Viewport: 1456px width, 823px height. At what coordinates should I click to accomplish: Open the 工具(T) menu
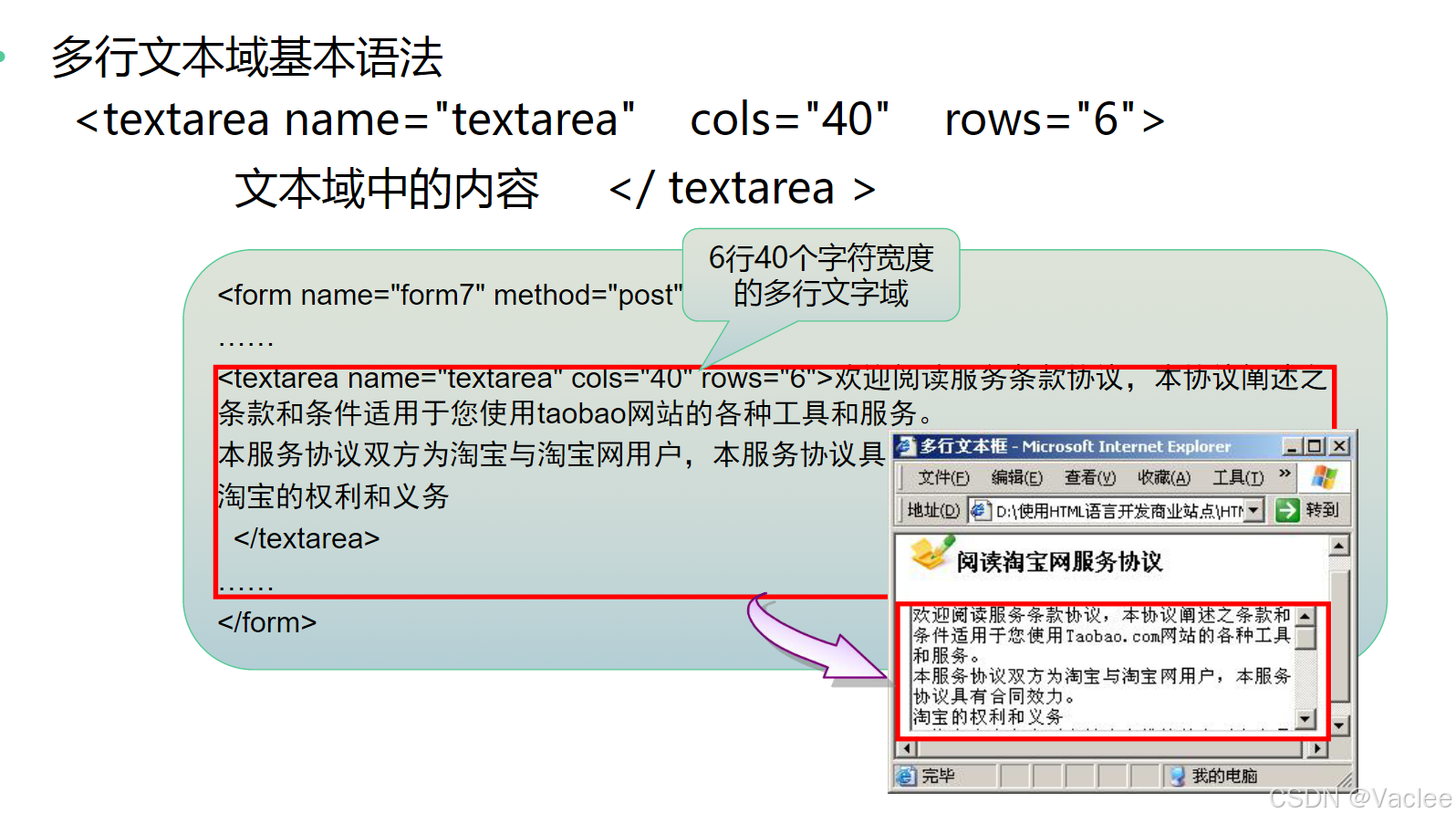[x=1238, y=477]
